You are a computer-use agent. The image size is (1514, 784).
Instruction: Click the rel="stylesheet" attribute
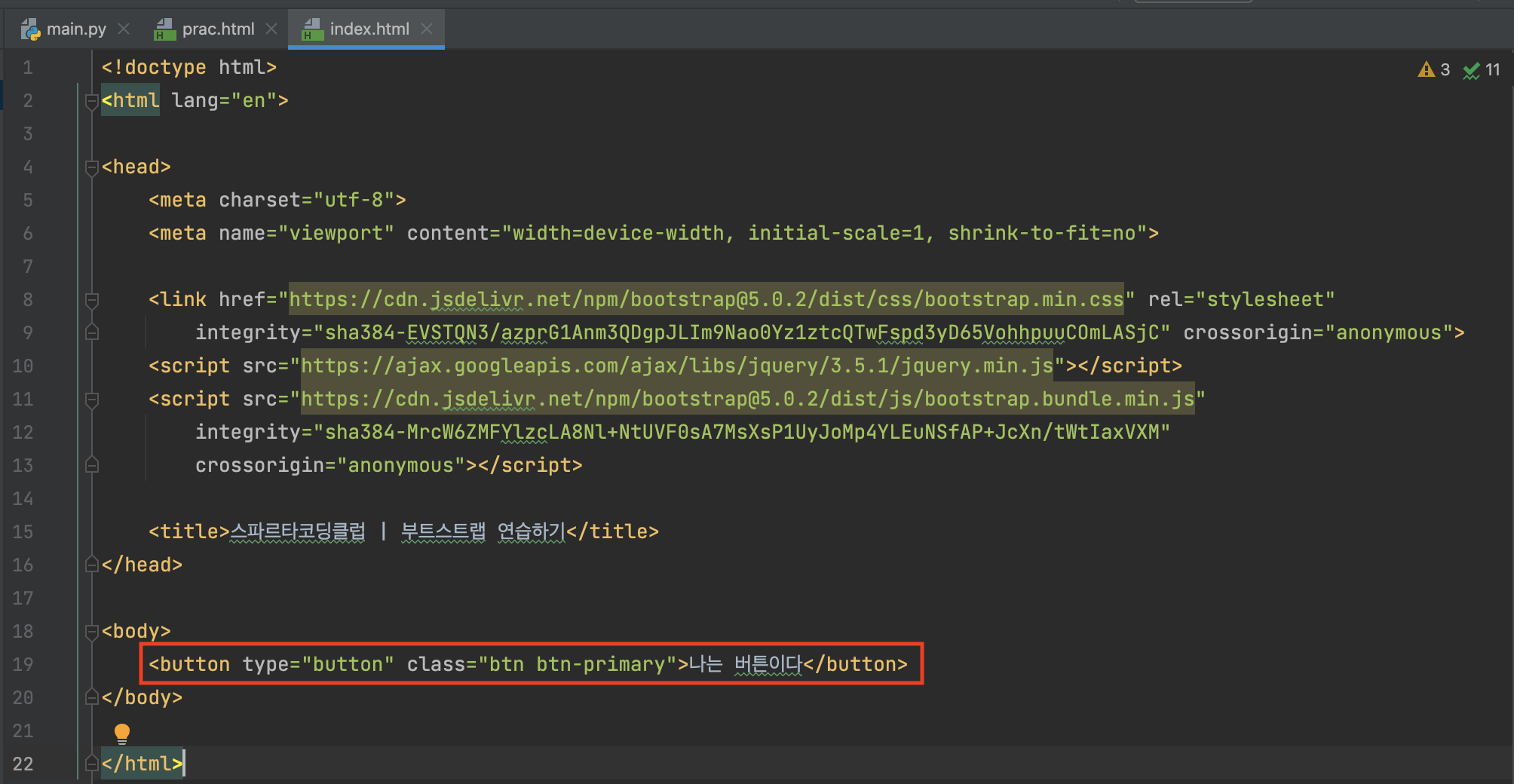[x=1242, y=299]
